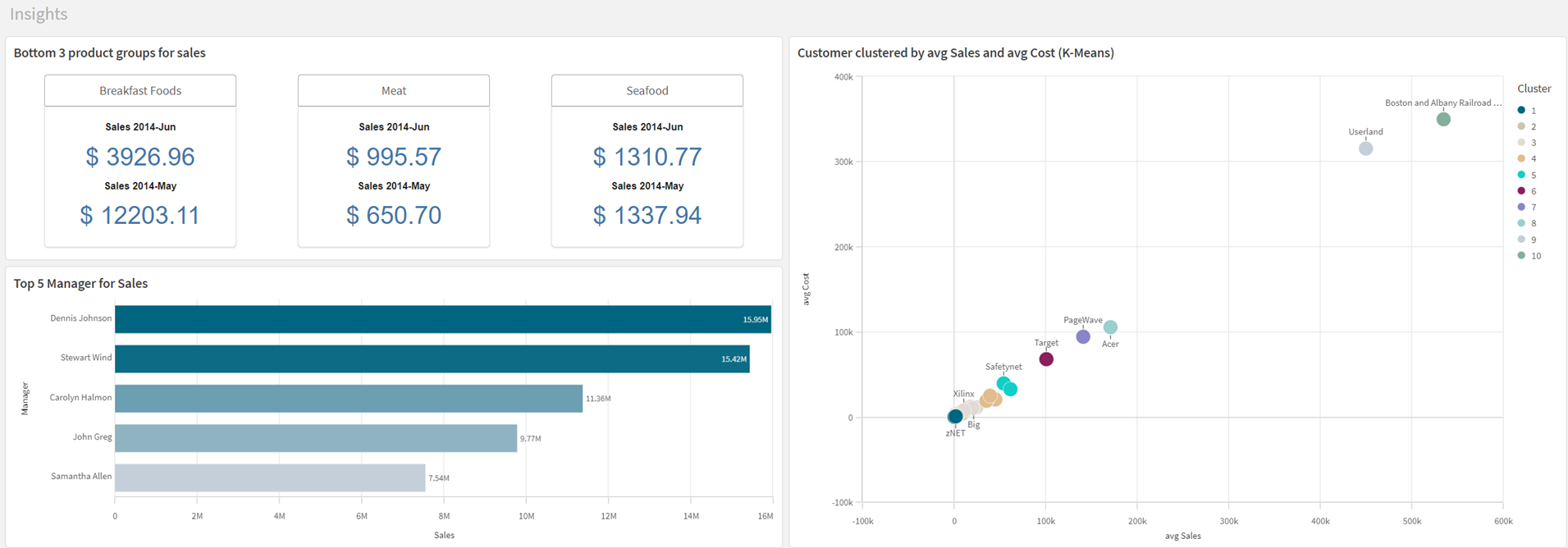Image resolution: width=1568 pixels, height=548 pixels.
Task: Select the Userland scatter point
Action: (1365, 148)
